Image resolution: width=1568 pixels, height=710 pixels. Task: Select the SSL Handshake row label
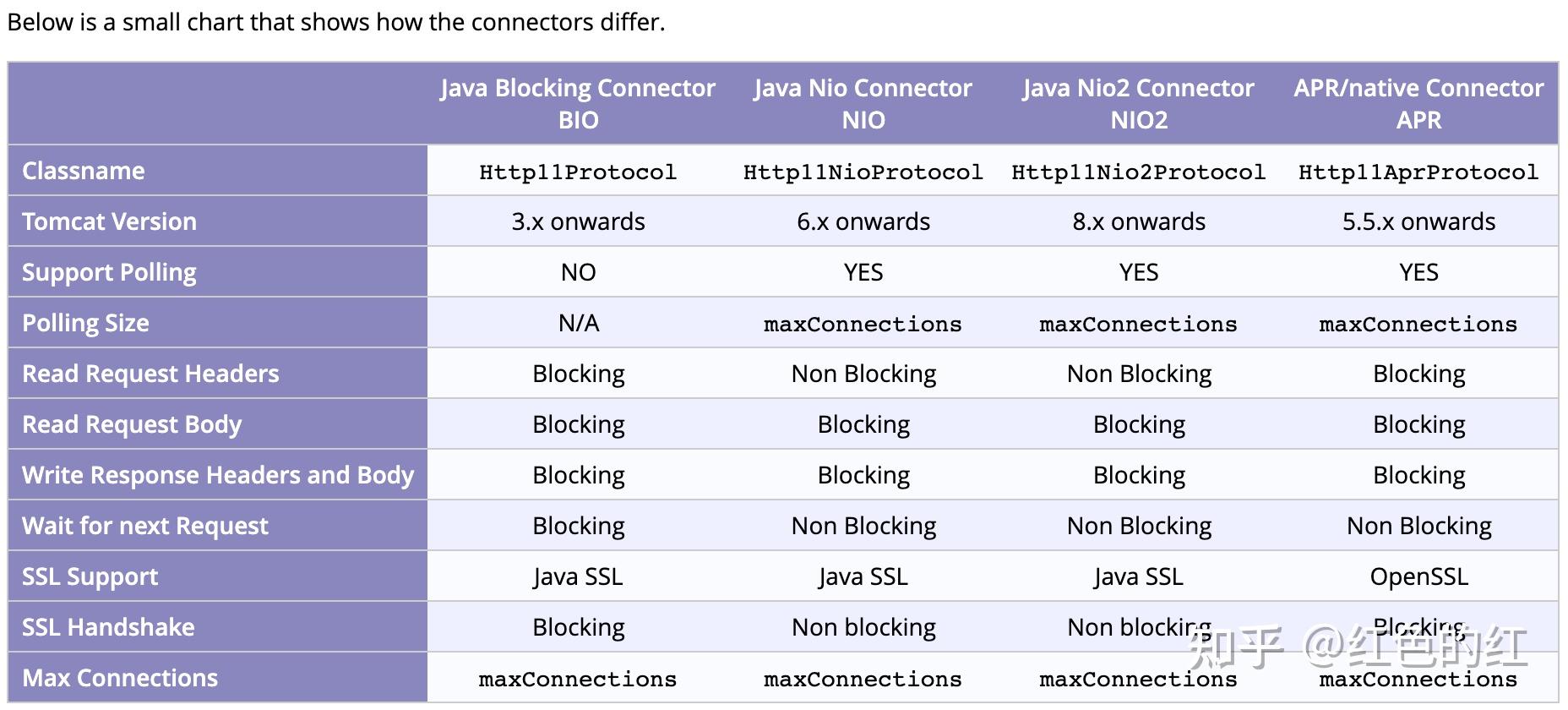click(x=108, y=627)
